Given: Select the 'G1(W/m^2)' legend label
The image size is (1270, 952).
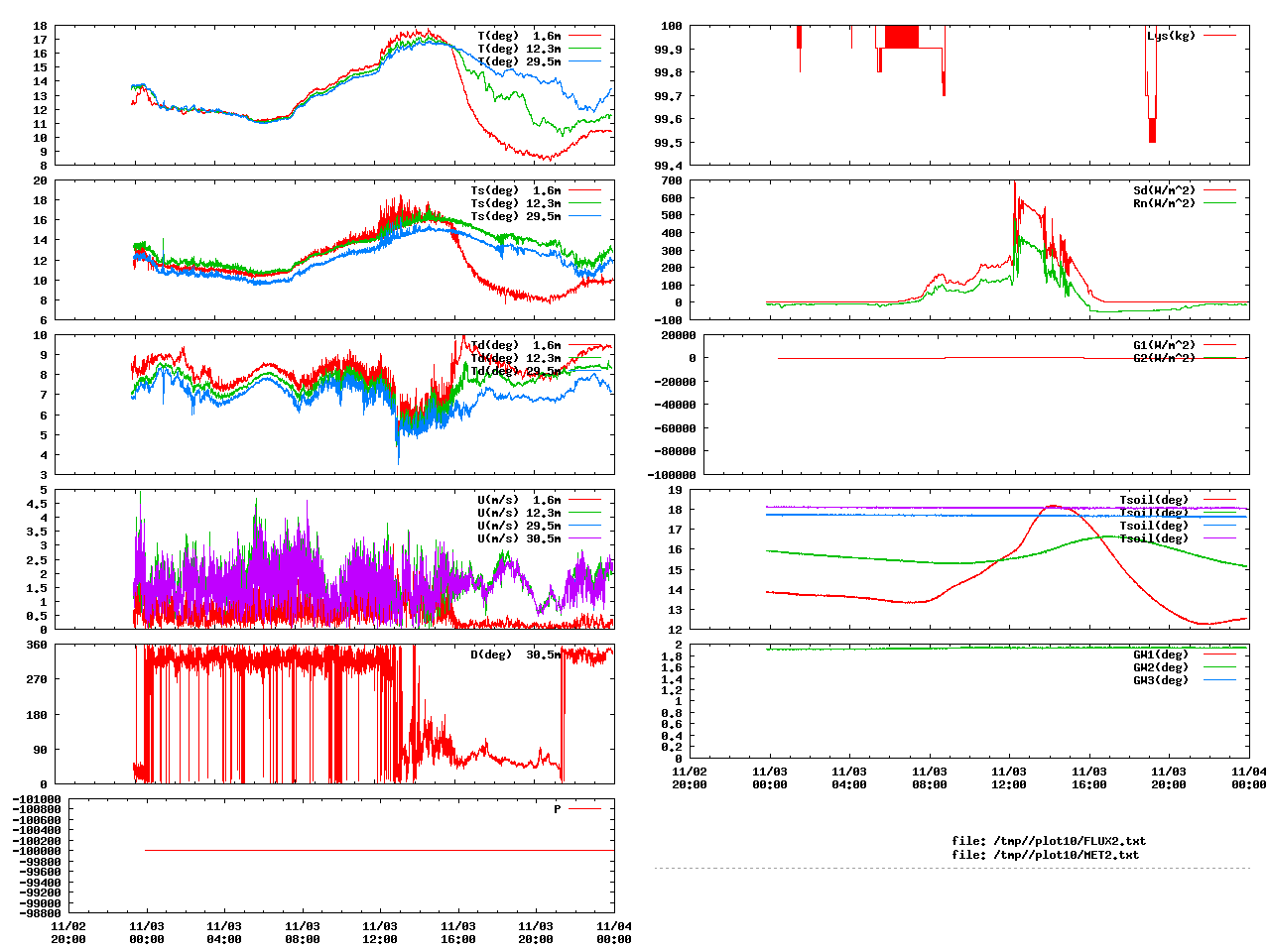Looking at the screenshot, I should (1165, 345).
